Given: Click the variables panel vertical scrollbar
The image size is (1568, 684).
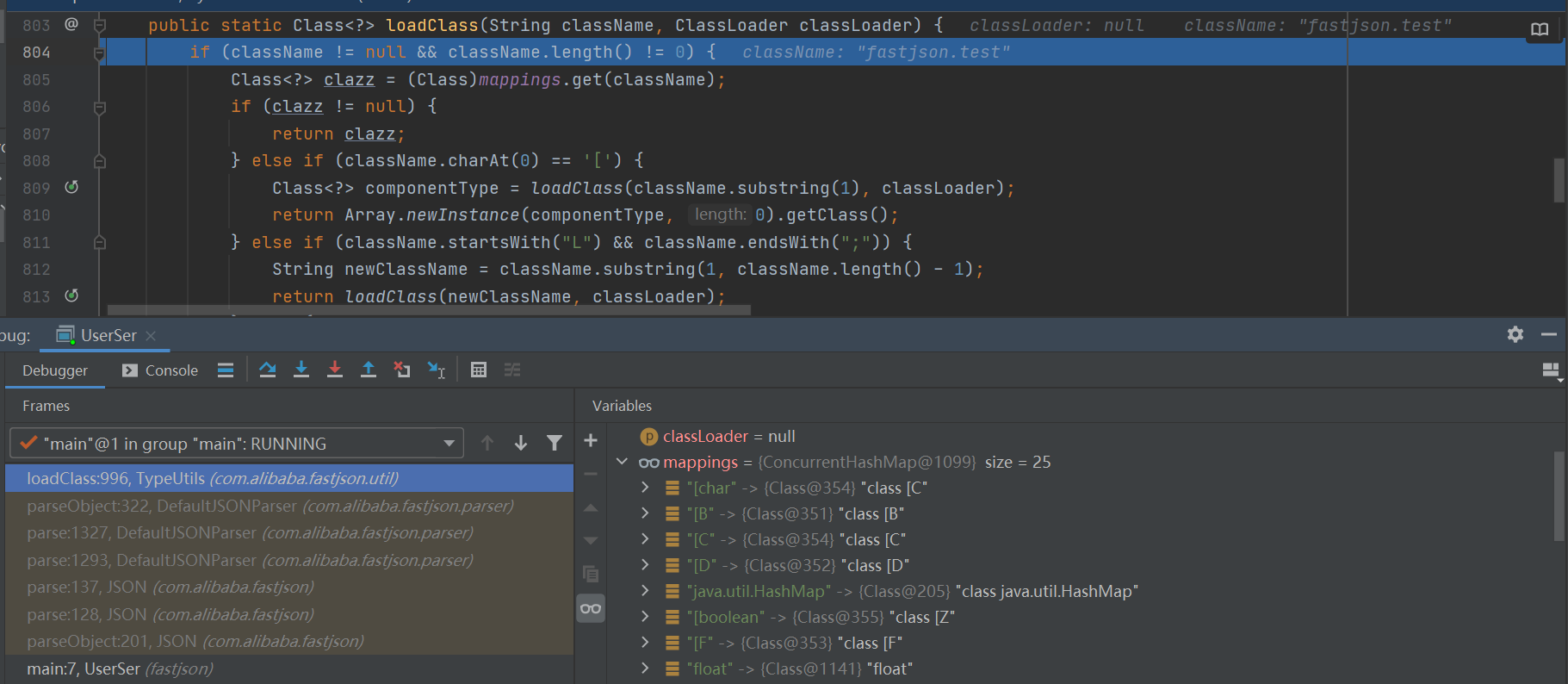Looking at the screenshot, I should (x=1559, y=496).
